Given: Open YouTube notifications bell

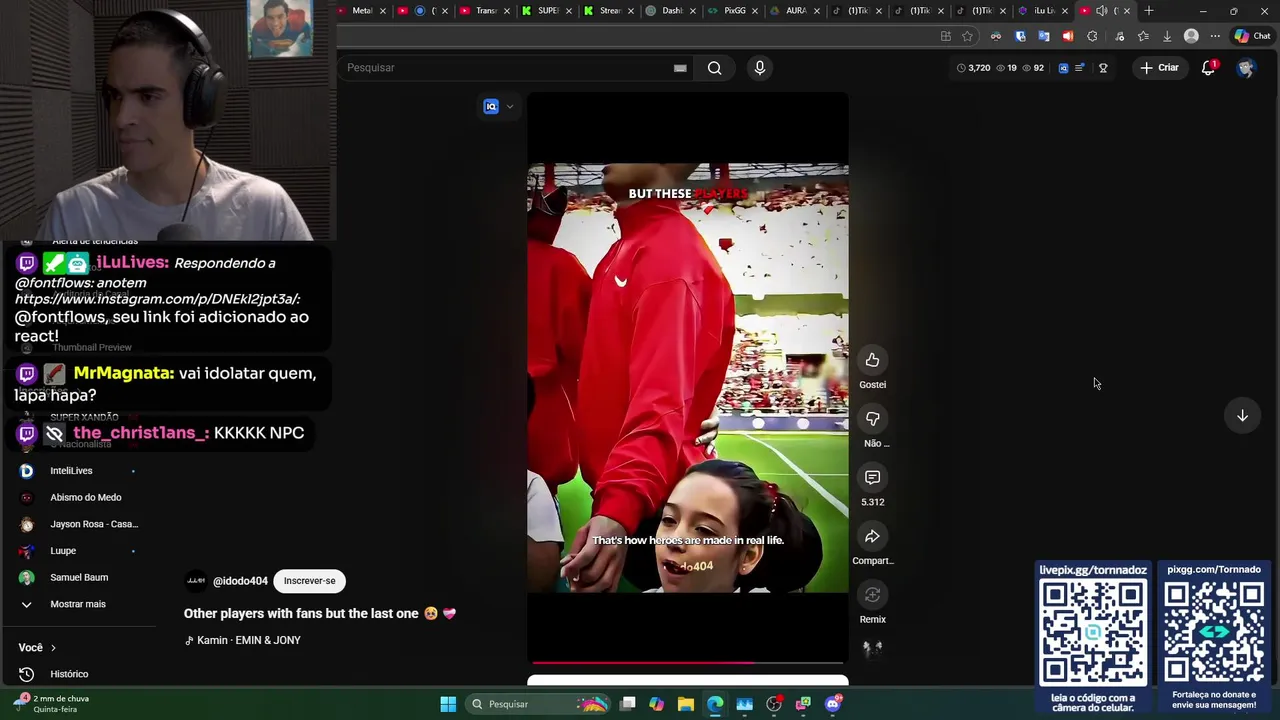Looking at the screenshot, I should click(x=1208, y=68).
